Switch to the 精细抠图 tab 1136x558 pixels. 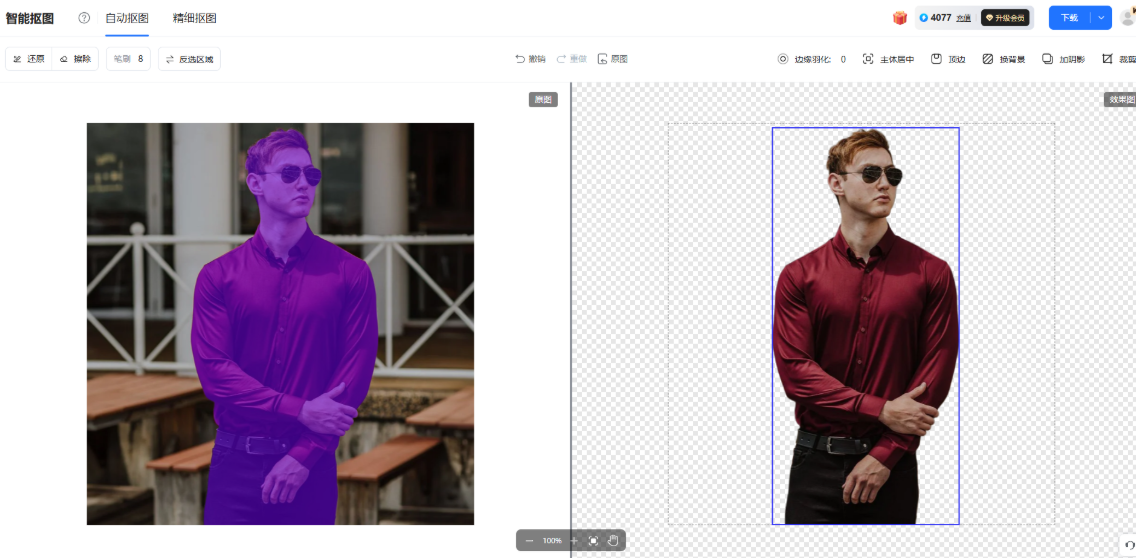point(194,18)
